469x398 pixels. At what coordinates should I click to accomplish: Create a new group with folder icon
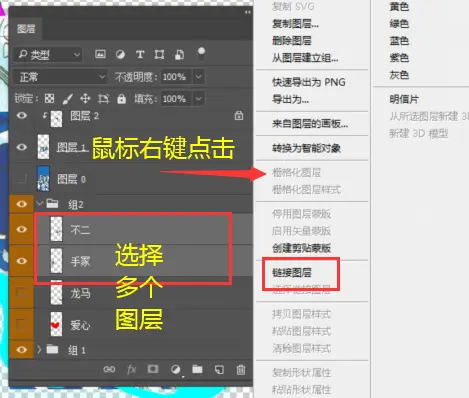(197, 369)
